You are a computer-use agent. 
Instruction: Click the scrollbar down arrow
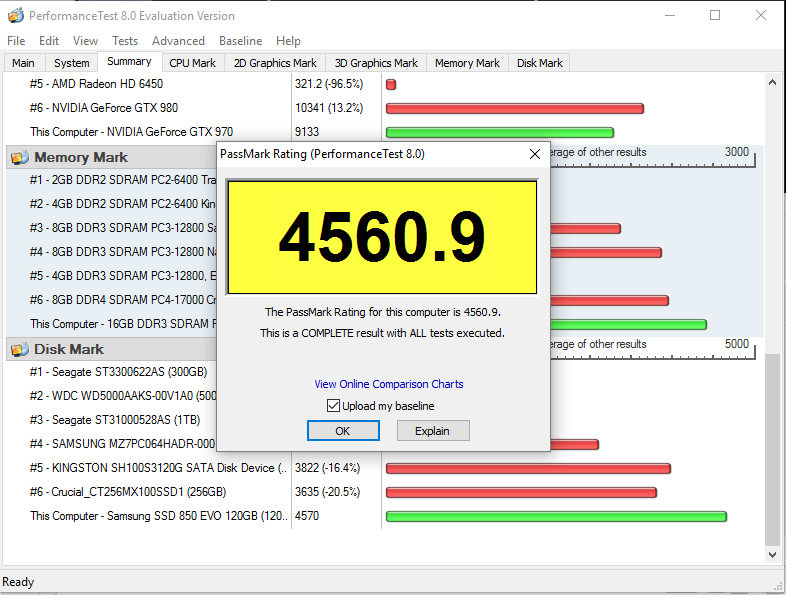tap(774, 554)
